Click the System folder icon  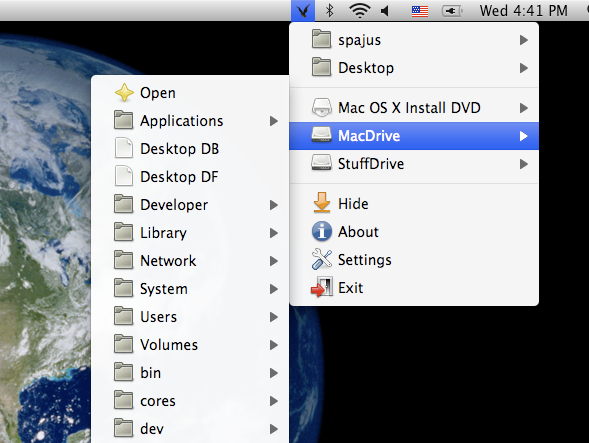pyautogui.click(x=124, y=288)
